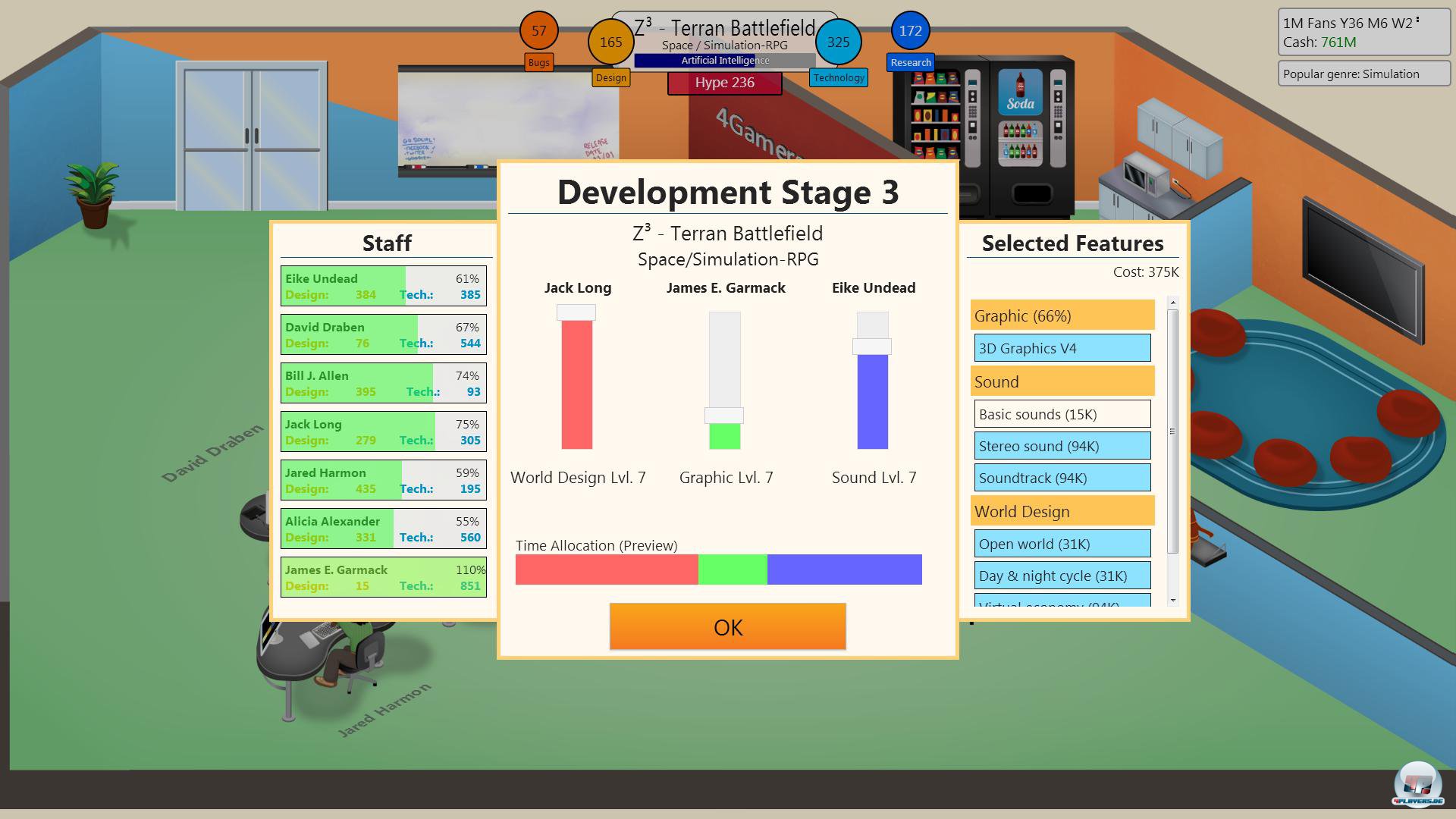Select staff member James E. Garmack
The height and width of the screenshot is (819, 1456).
point(383,577)
